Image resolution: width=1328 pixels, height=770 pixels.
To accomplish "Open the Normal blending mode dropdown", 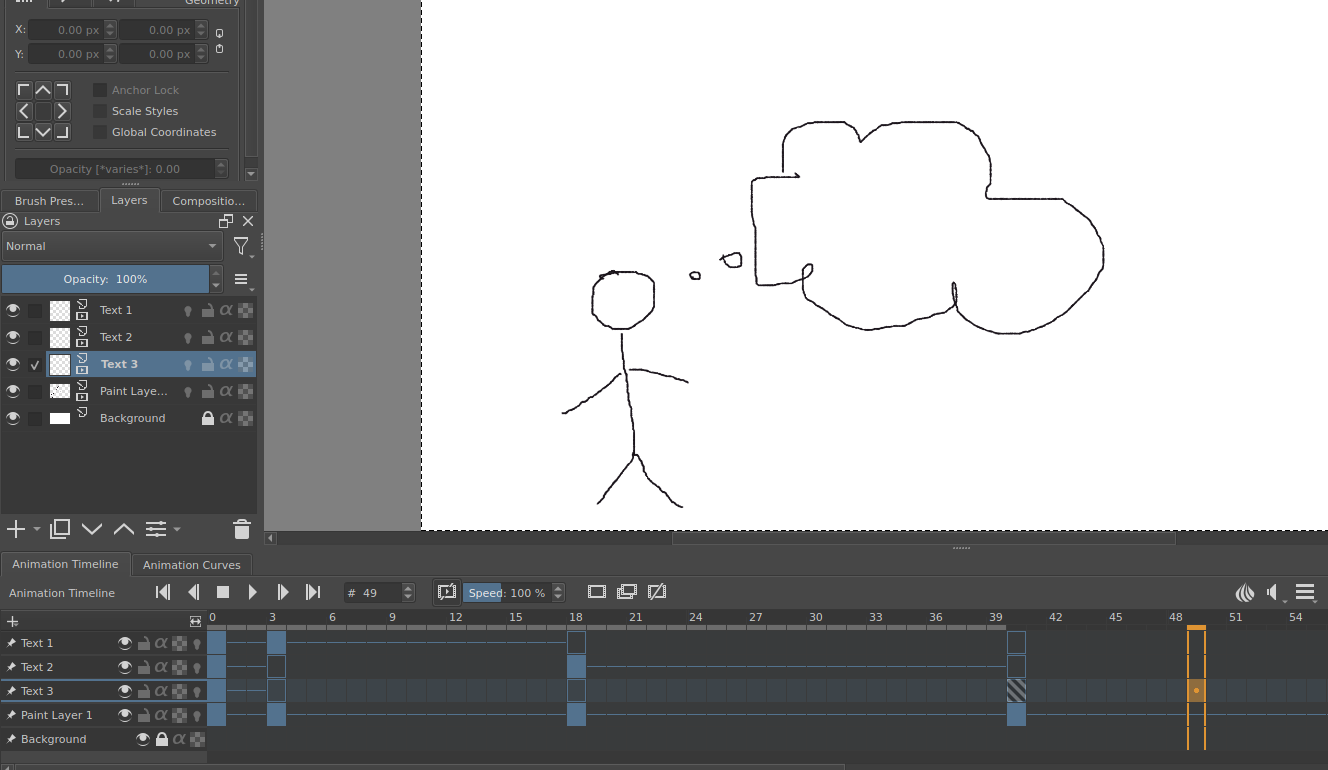I will coord(112,246).
